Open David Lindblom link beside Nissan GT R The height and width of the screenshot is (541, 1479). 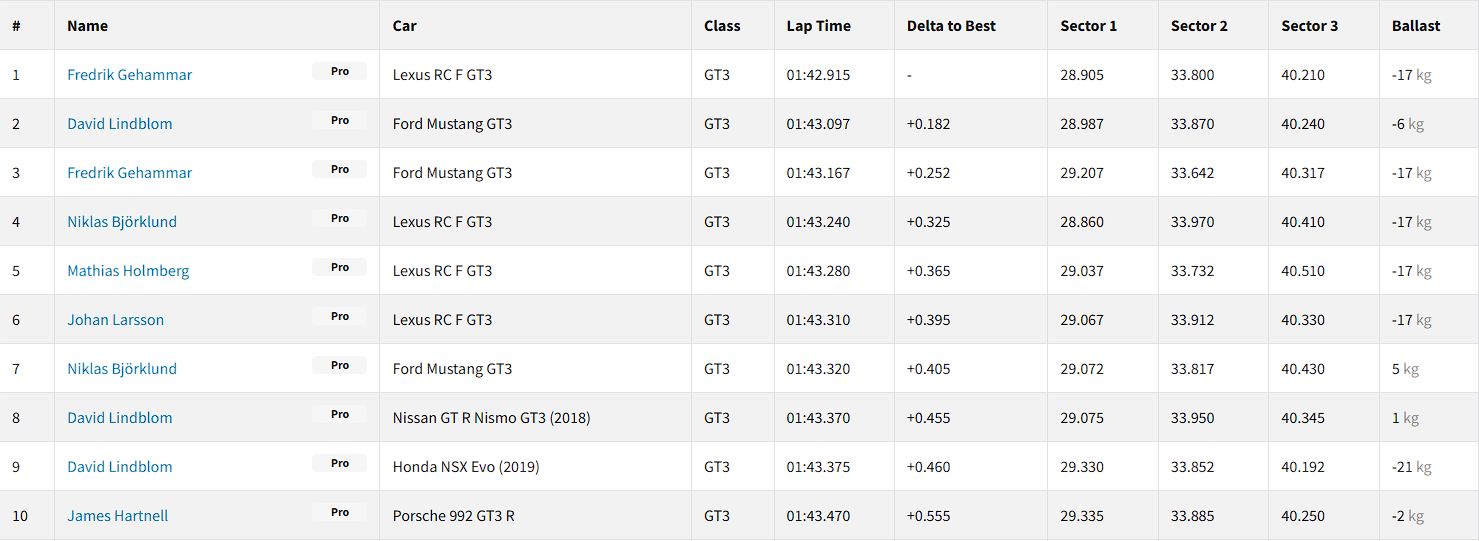click(119, 418)
